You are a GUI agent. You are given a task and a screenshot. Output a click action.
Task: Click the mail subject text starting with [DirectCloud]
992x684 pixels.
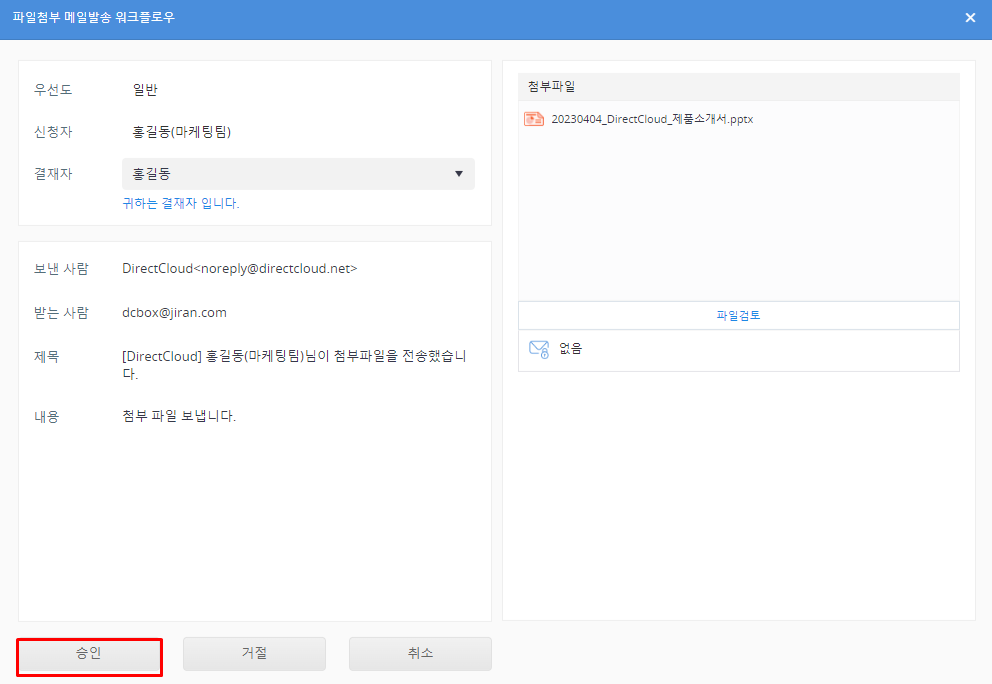tap(294, 365)
